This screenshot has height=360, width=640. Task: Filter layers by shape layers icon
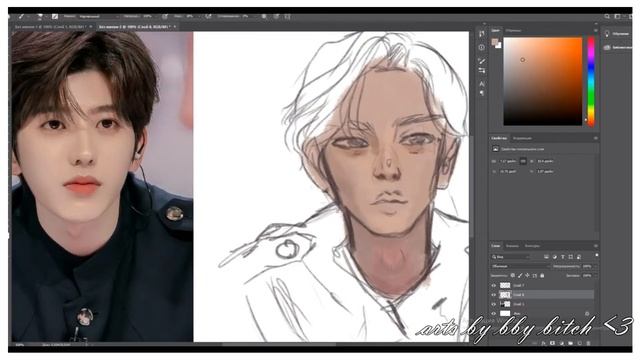pyautogui.click(x=571, y=257)
